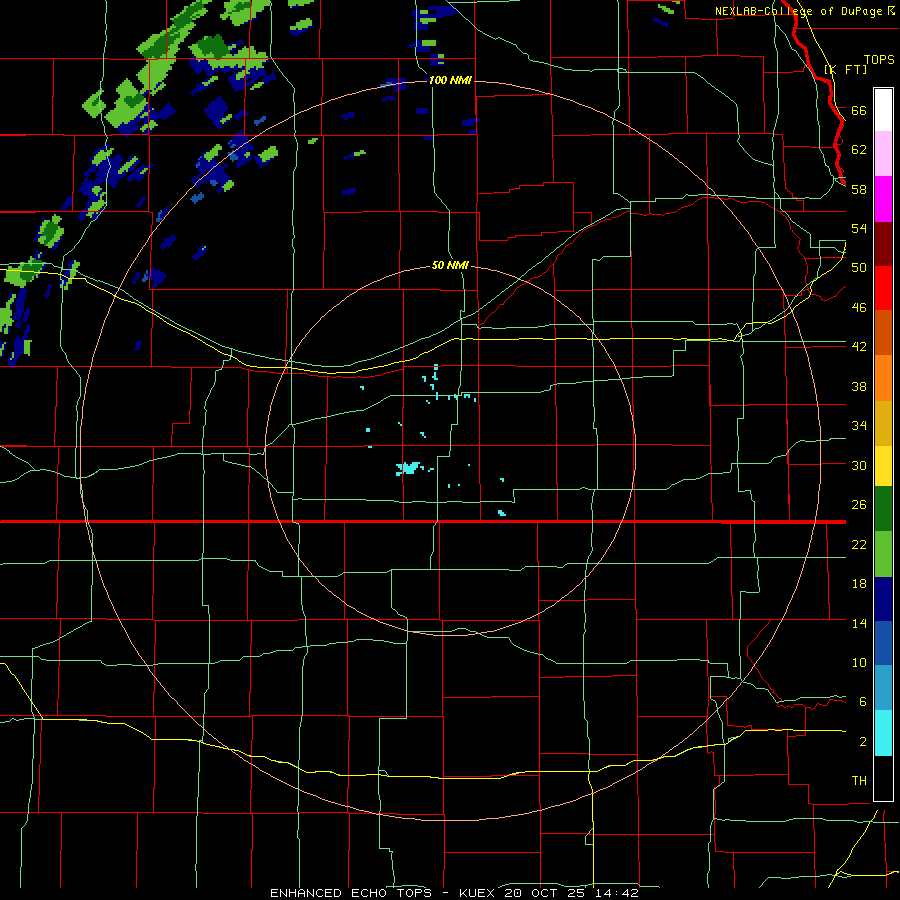Click the white swatch in the tops legend
The height and width of the screenshot is (900, 900).
(883, 110)
